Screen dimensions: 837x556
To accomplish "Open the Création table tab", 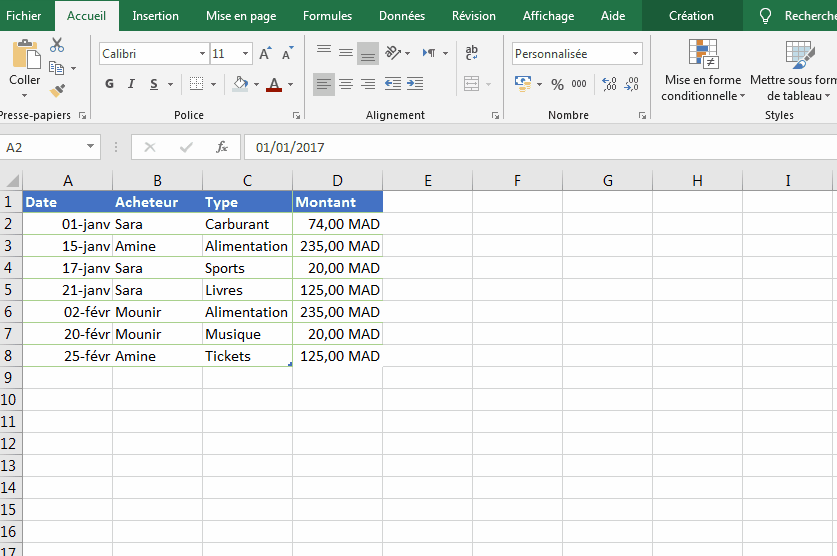I will pos(691,15).
